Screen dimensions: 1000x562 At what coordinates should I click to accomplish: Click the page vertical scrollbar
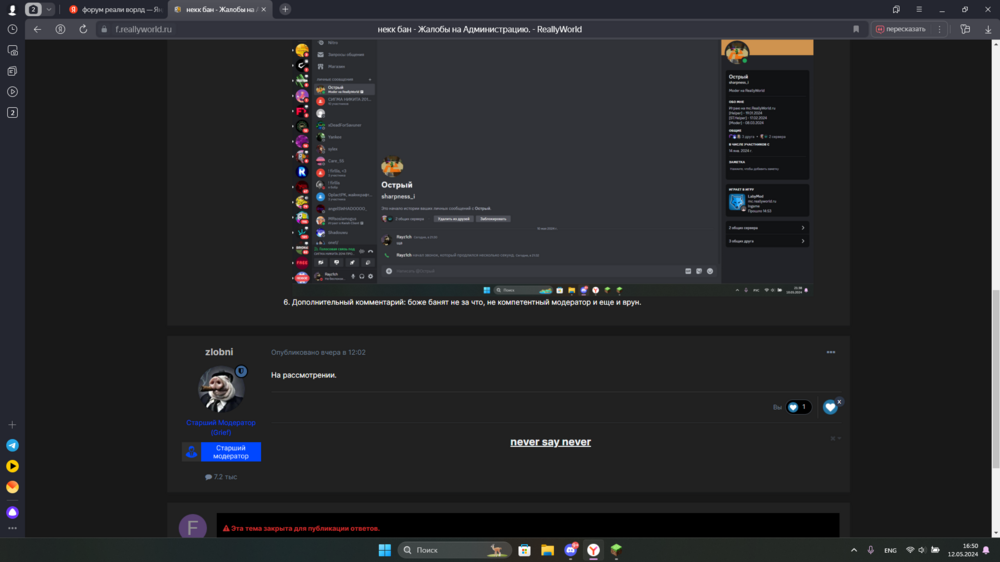point(996,379)
